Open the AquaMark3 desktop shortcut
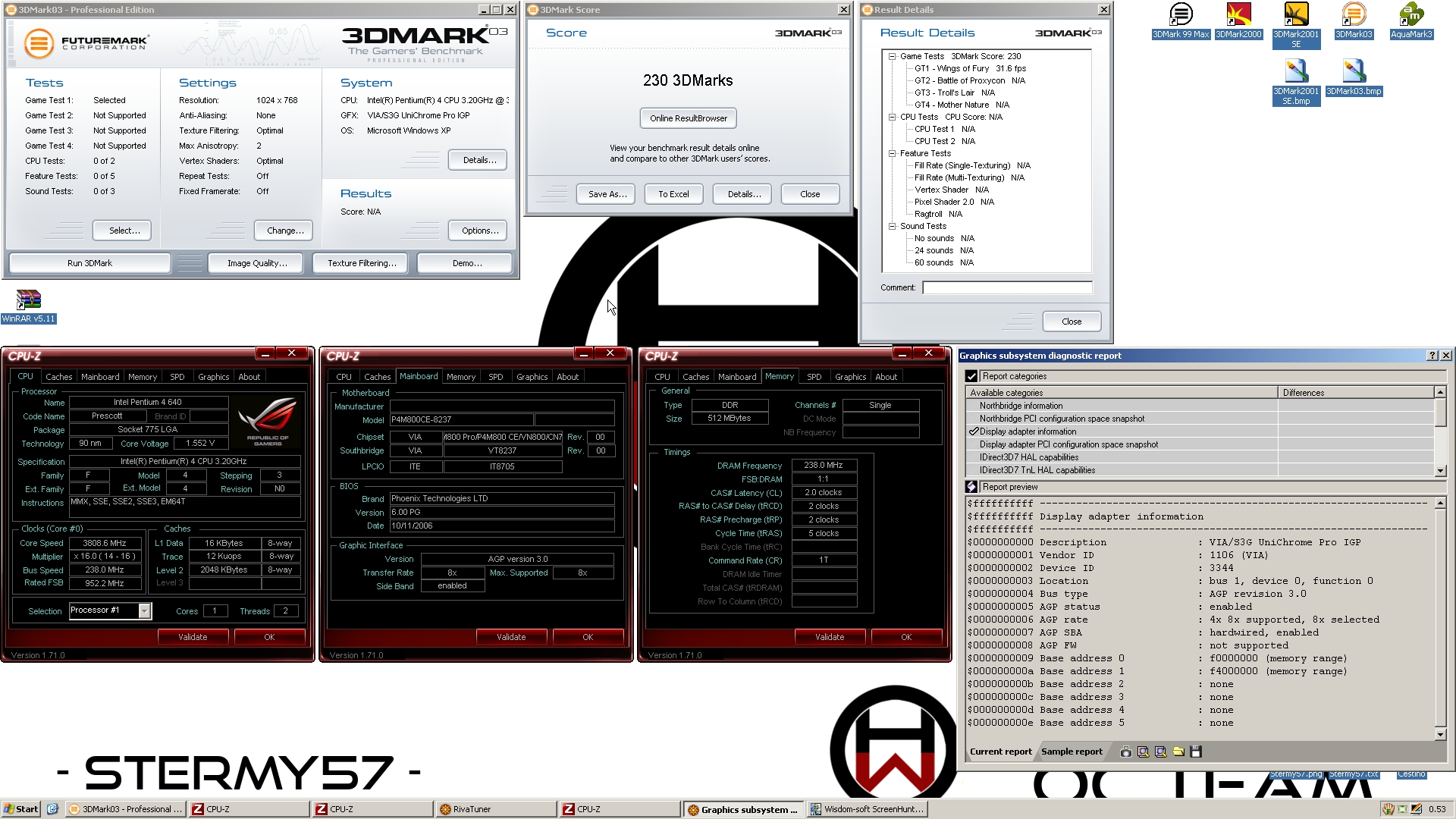The image size is (1456, 819). pos(1411,20)
